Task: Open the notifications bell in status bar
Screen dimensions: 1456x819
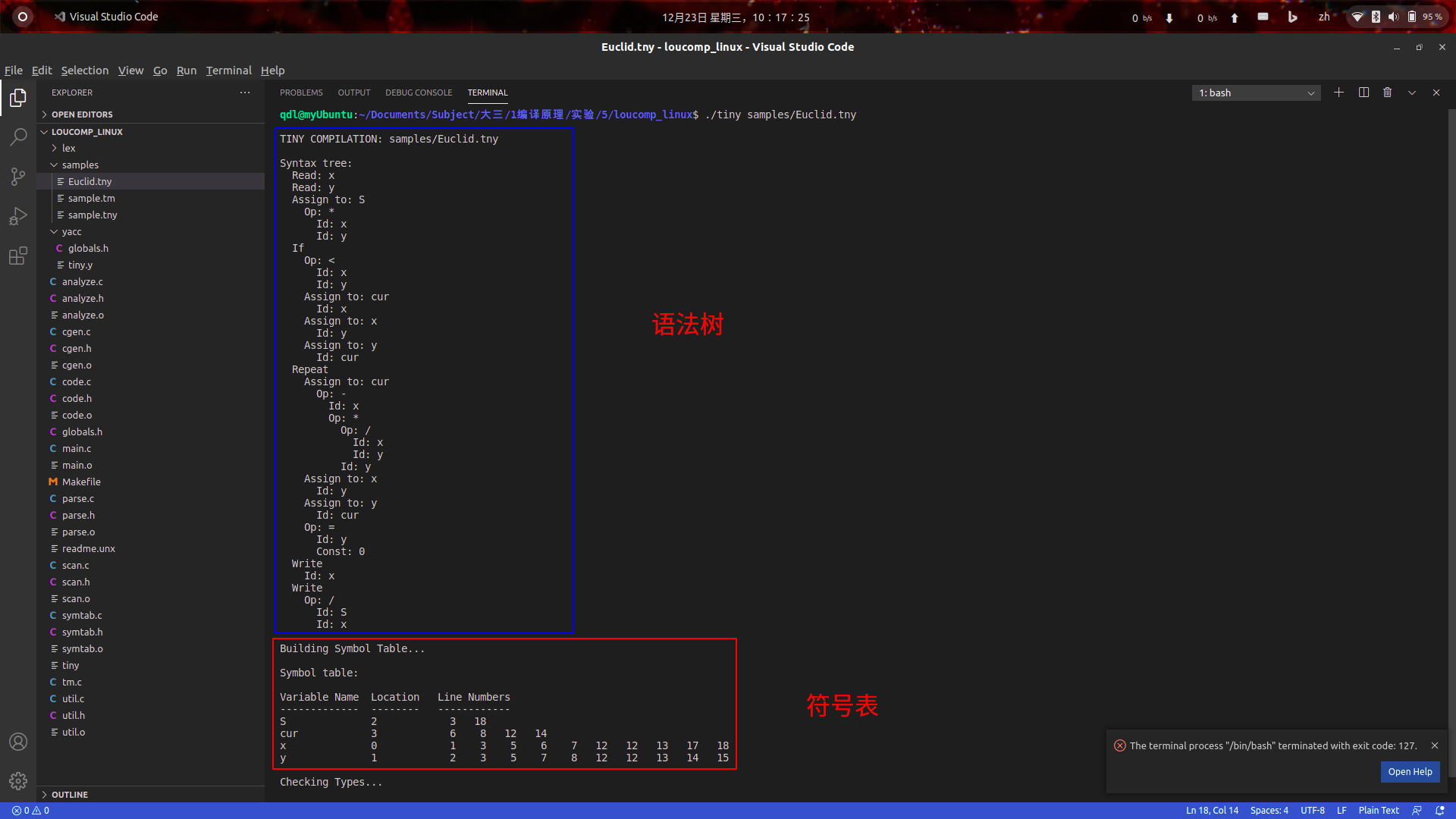Action: [1440, 811]
